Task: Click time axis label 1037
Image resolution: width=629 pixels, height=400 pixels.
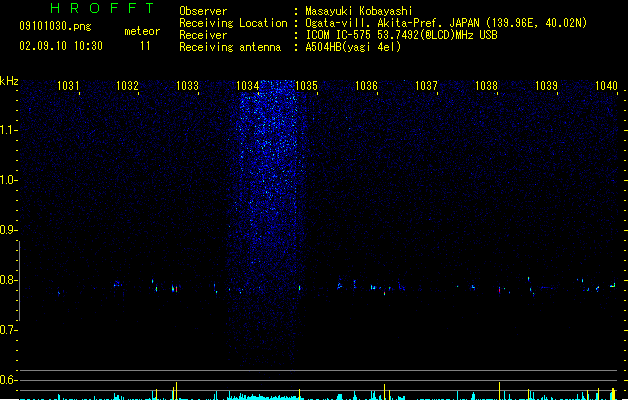Action: click(x=426, y=86)
